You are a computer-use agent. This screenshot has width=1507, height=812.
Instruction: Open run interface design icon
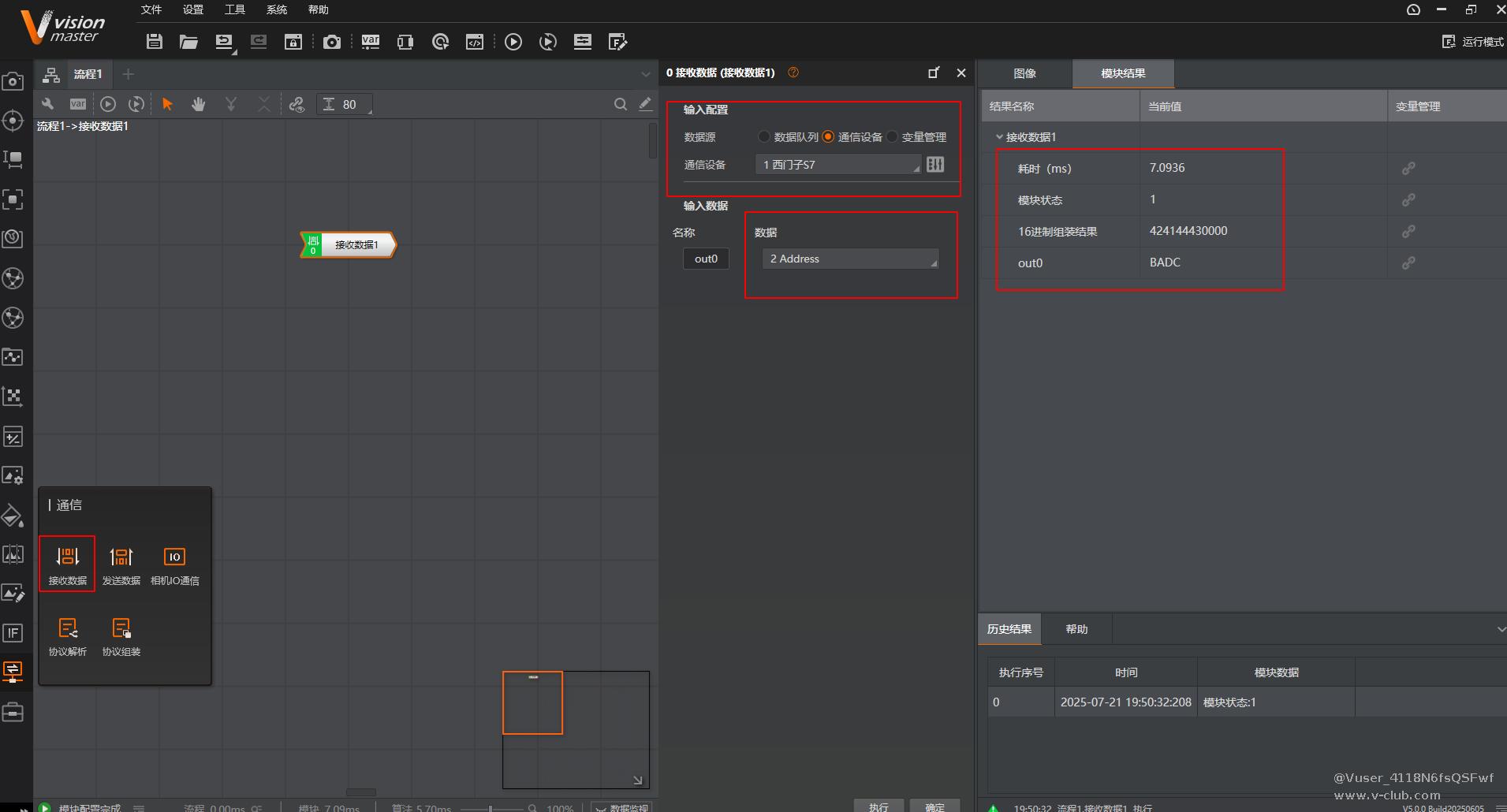(x=618, y=42)
